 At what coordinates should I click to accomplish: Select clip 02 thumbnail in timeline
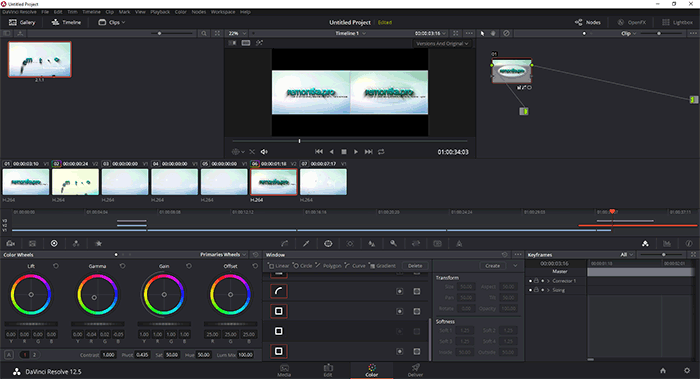(x=75, y=182)
